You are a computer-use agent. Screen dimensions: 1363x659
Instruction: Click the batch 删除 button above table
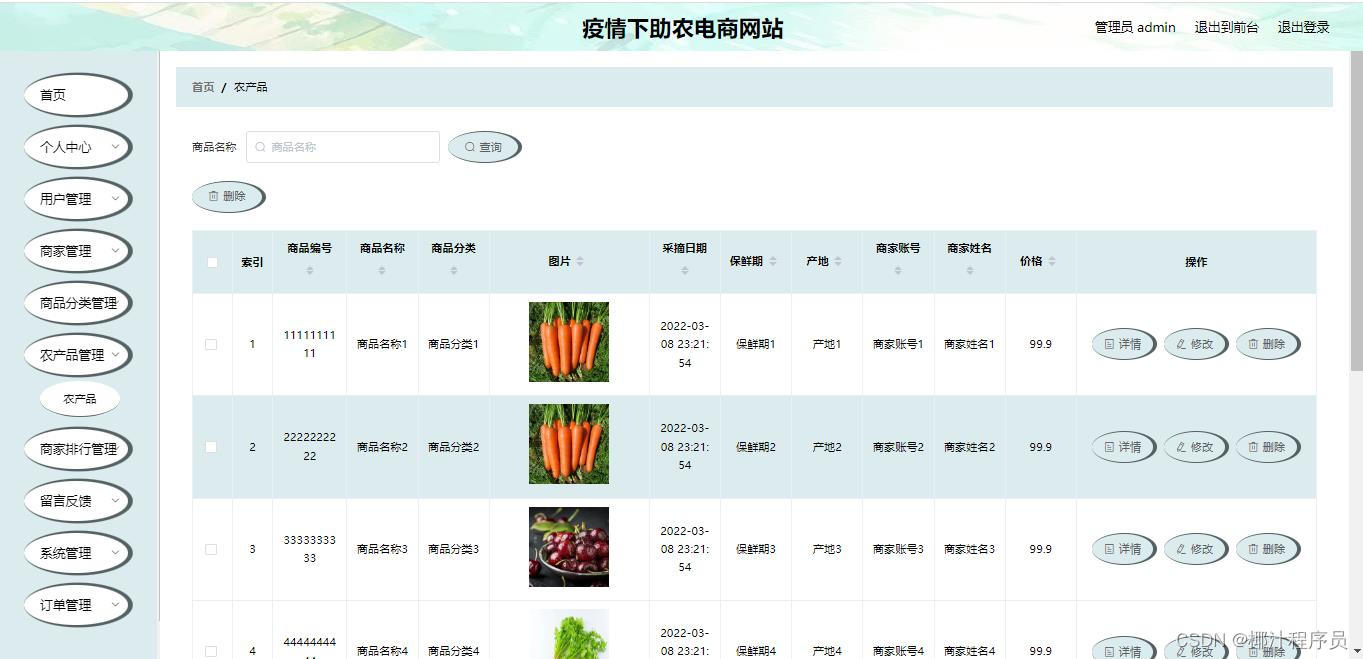tap(228, 197)
